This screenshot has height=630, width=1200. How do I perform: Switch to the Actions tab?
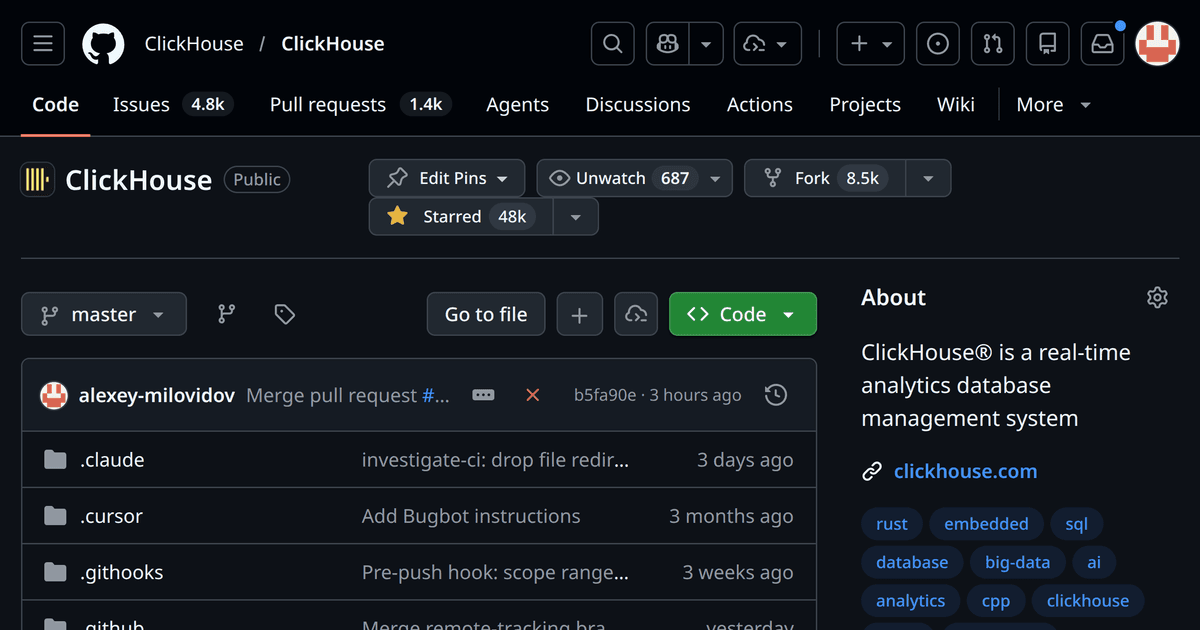click(x=760, y=104)
